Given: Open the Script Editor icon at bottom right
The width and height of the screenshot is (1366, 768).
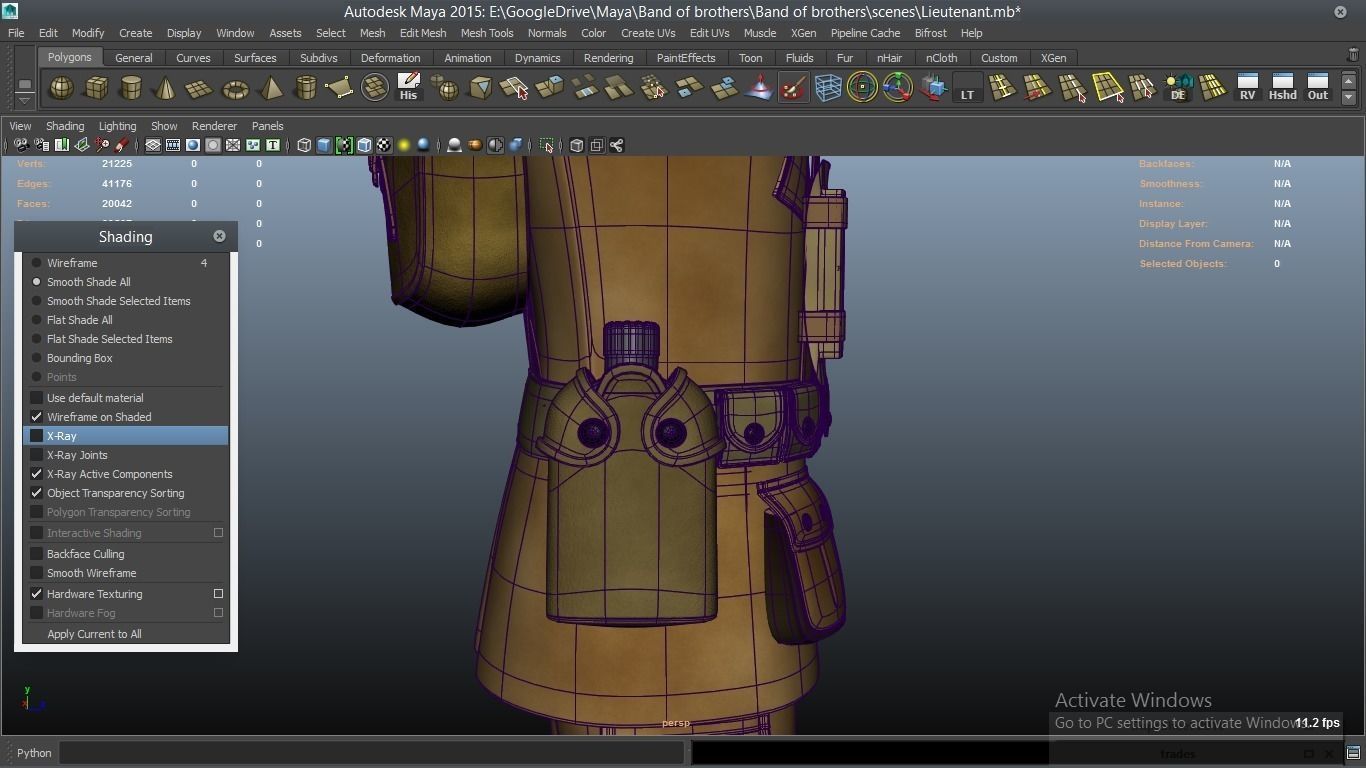Looking at the screenshot, I should click(1353, 753).
